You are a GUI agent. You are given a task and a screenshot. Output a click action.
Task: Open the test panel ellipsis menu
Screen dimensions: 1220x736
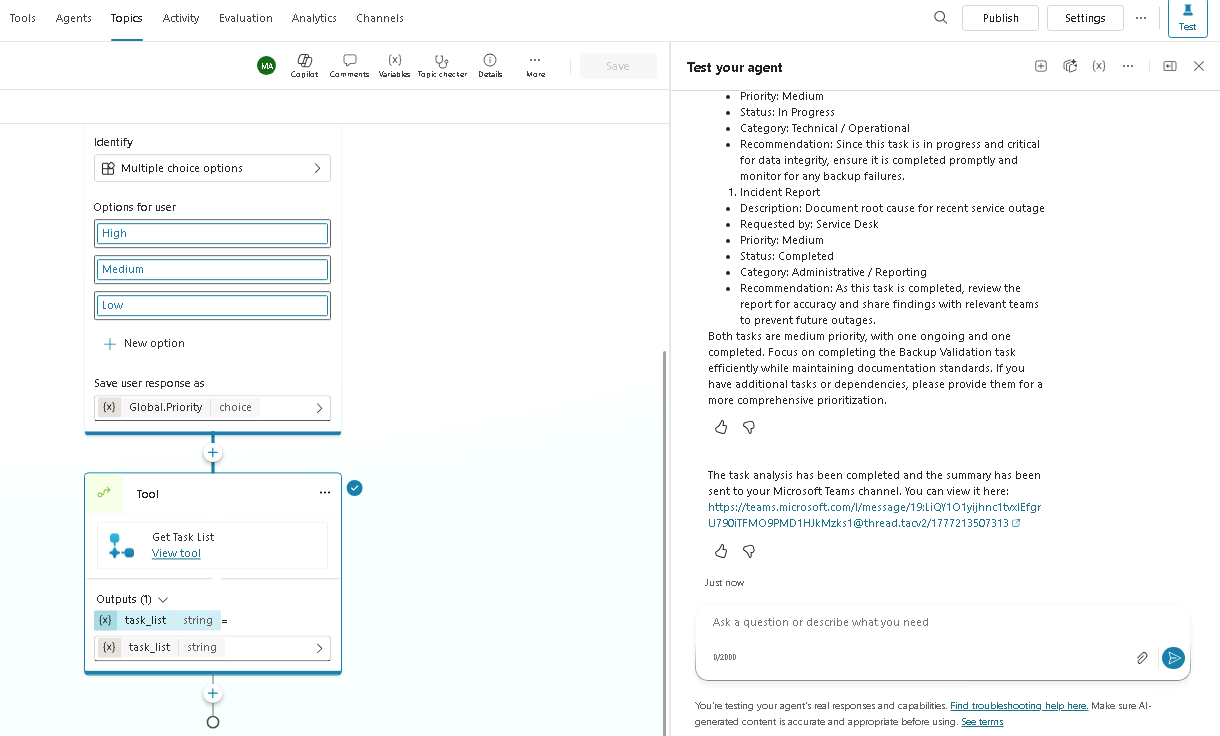(x=1128, y=66)
